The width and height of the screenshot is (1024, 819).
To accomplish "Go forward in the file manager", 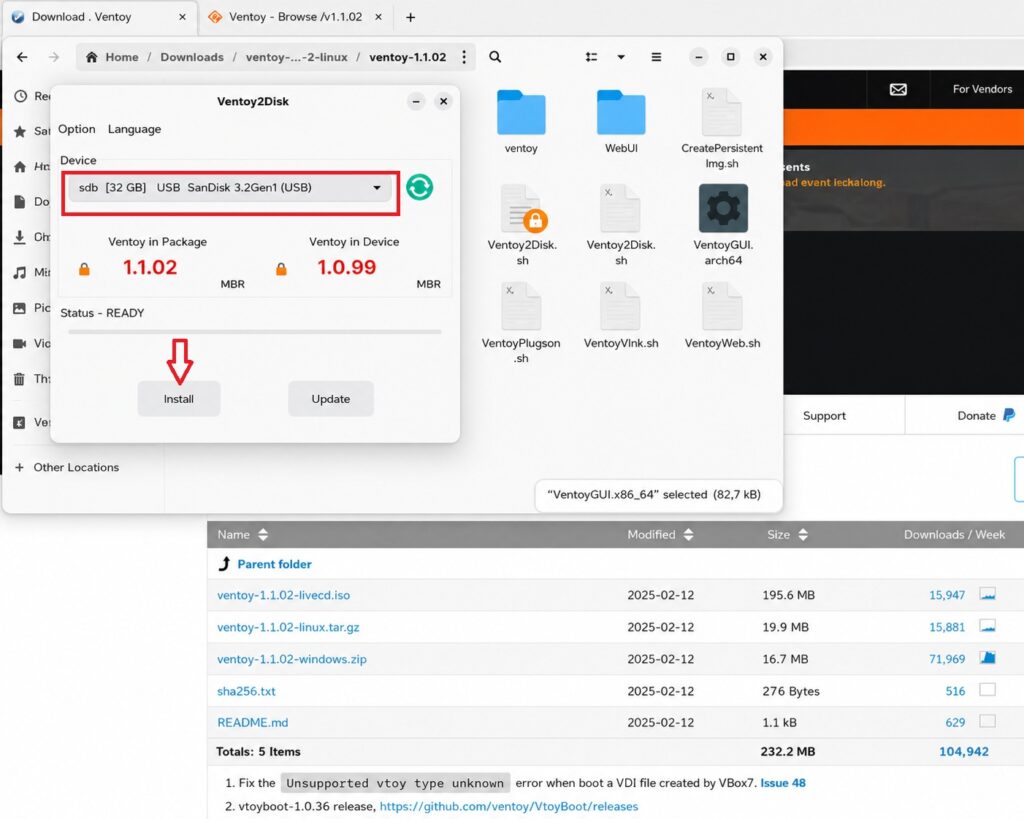I will [54, 57].
